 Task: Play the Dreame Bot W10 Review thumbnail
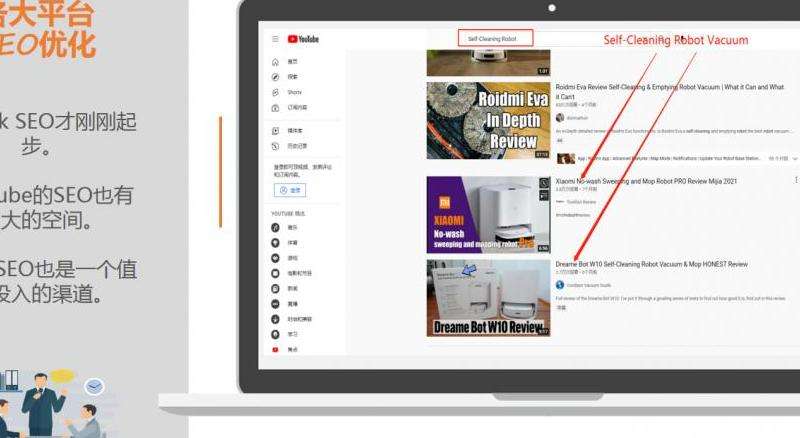[488, 297]
